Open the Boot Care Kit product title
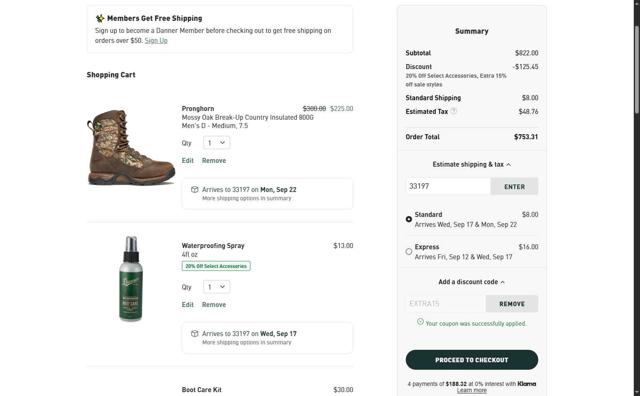The height and width of the screenshot is (396, 640). (x=202, y=390)
